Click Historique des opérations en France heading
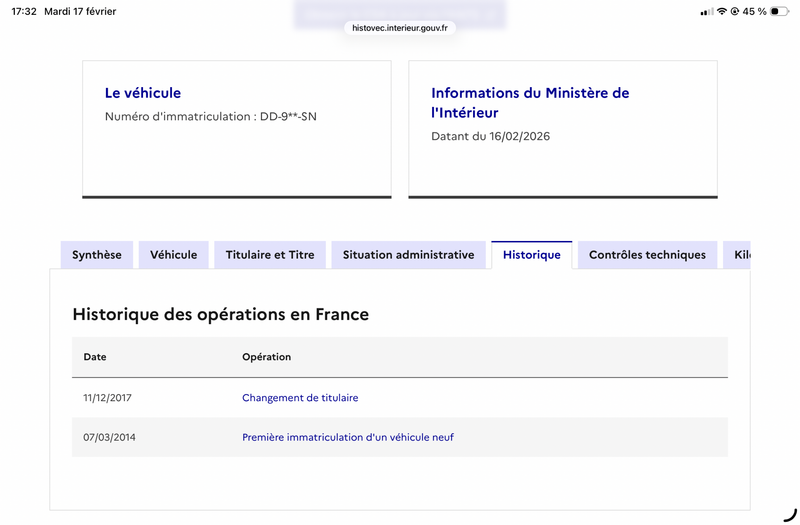The height and width of the screenshot is (525, 800). click(220, 314)
